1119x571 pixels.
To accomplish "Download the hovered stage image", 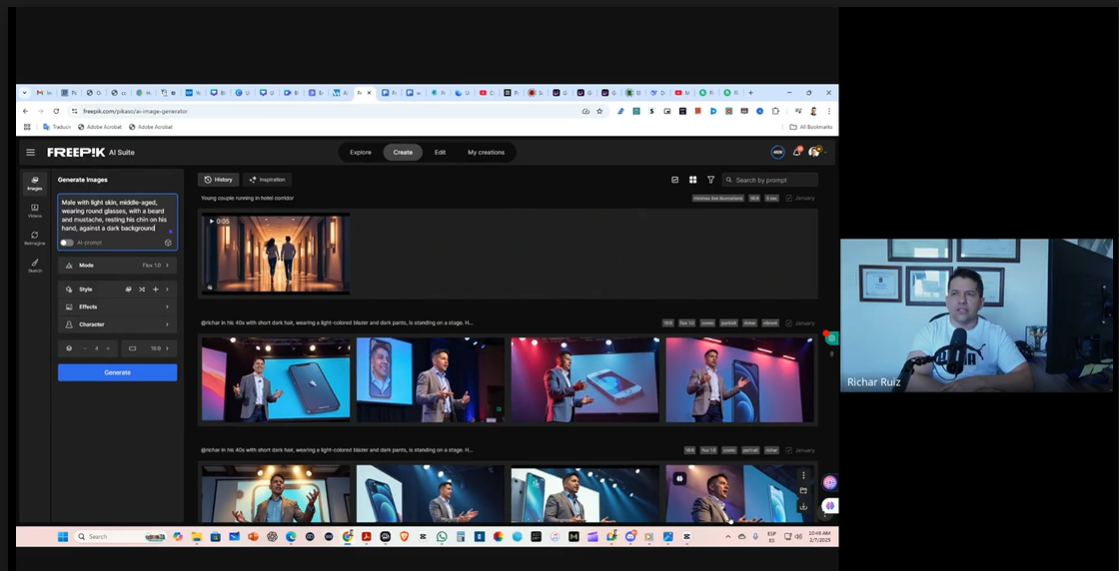I will [803, 506].
